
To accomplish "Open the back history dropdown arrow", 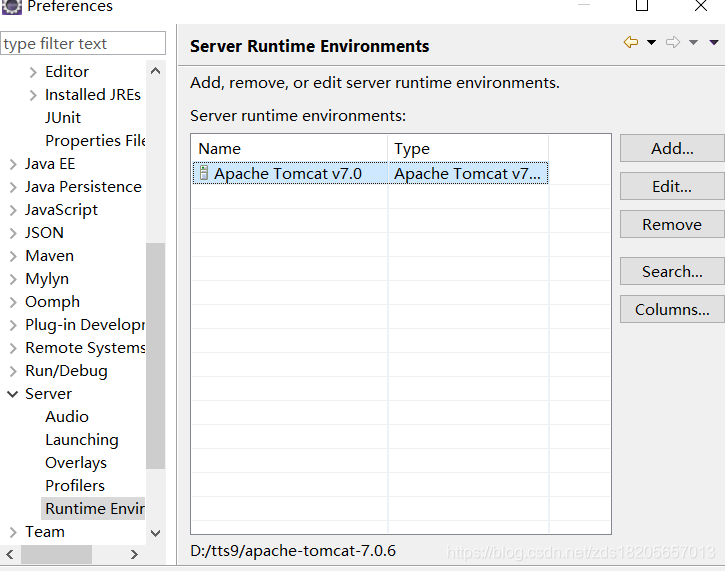I will (x=651, y=43).
